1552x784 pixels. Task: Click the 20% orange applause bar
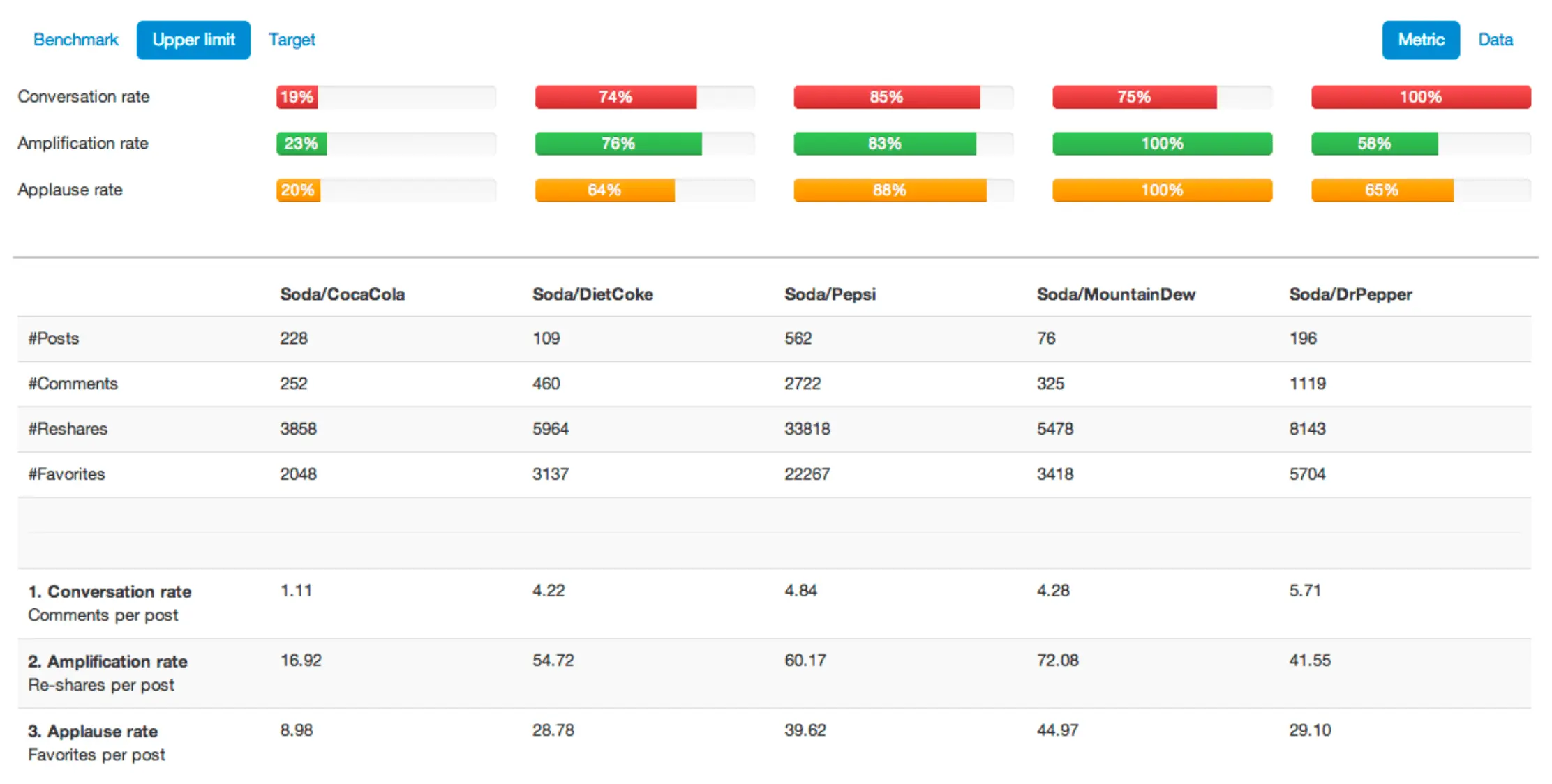(x=298, y=190)
